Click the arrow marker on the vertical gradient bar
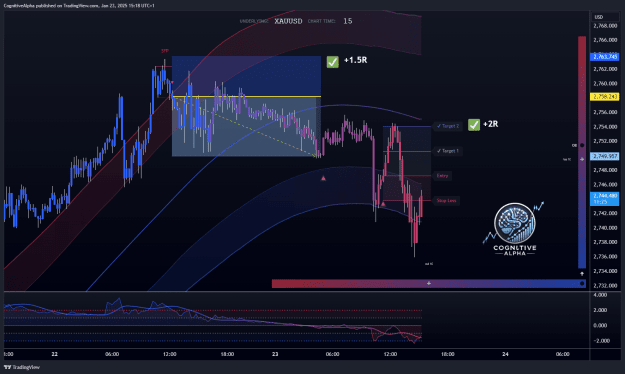This screenshot has height=374, width=625. tap(582, 159)
